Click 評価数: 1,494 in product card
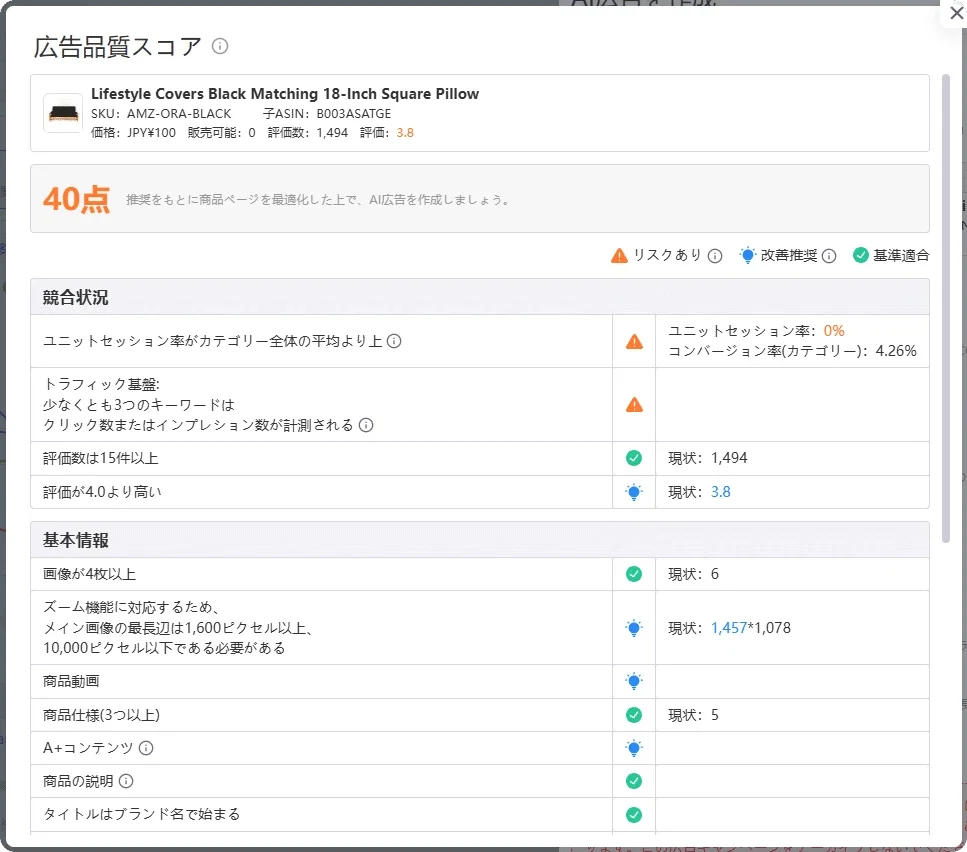This screenshot has height=852, width=967. pos(308,133)
